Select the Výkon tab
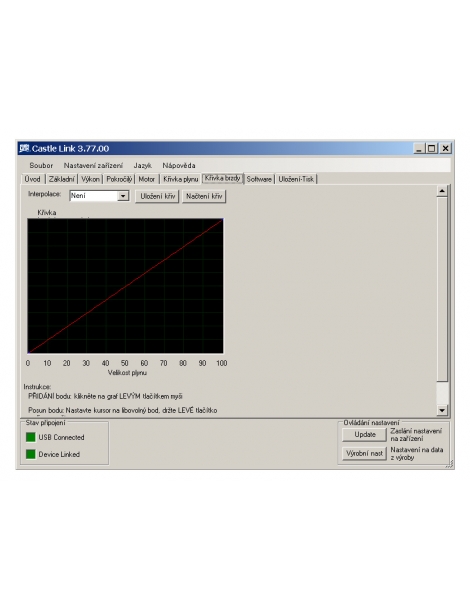 coord(90,179)
